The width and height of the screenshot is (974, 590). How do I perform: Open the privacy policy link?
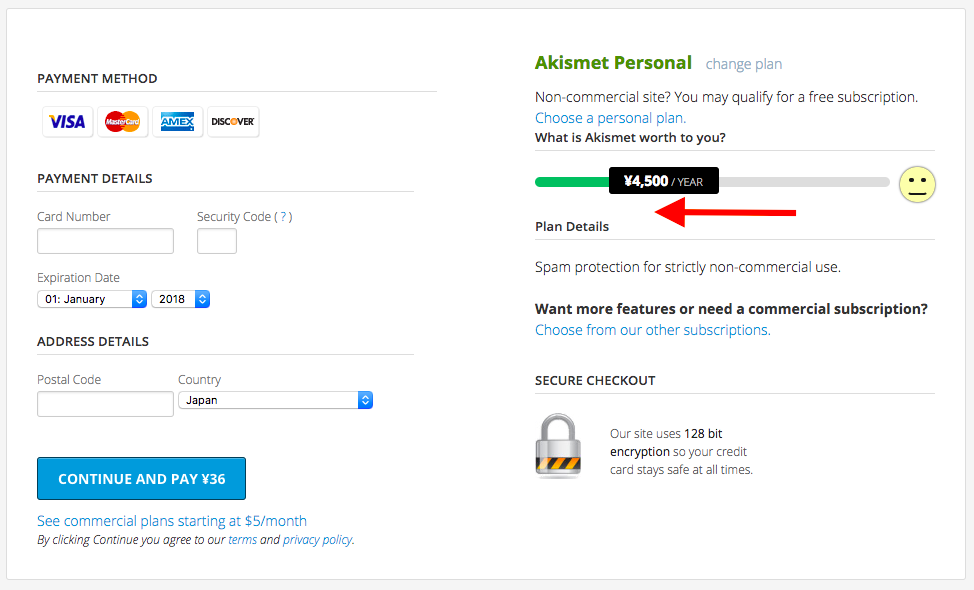pos(318,540)
